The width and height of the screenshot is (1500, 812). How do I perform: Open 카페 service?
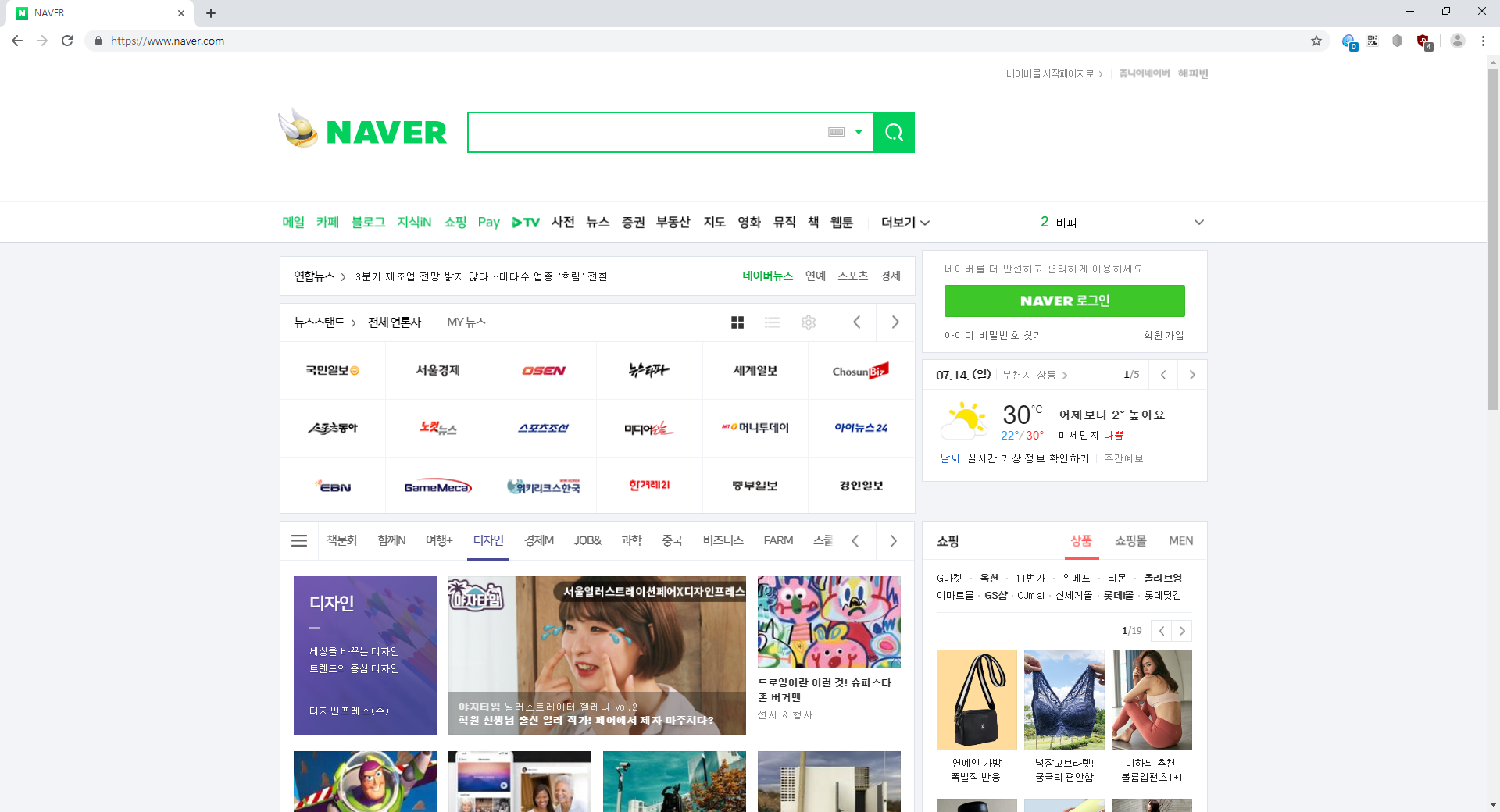coord(328,223)
